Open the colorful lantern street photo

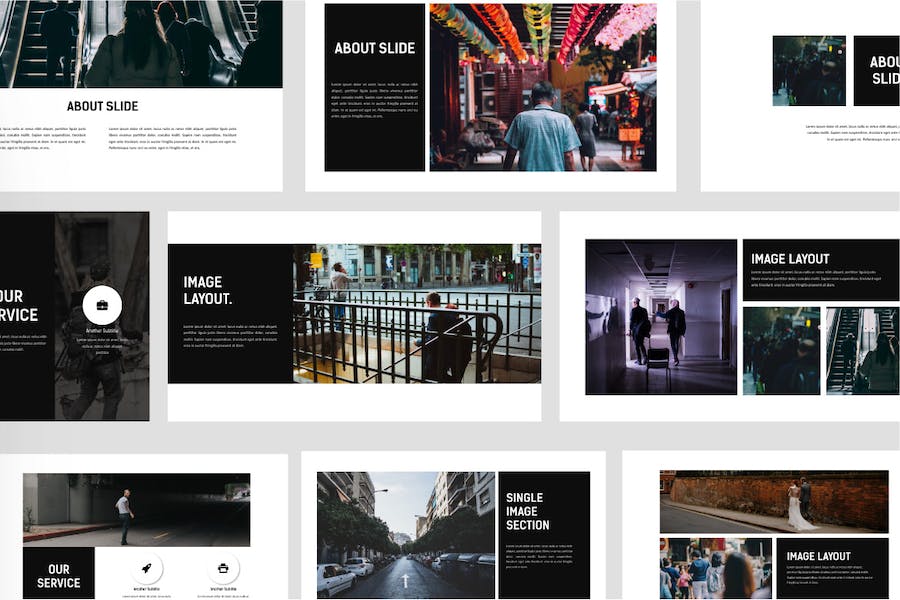pos(543,87)
